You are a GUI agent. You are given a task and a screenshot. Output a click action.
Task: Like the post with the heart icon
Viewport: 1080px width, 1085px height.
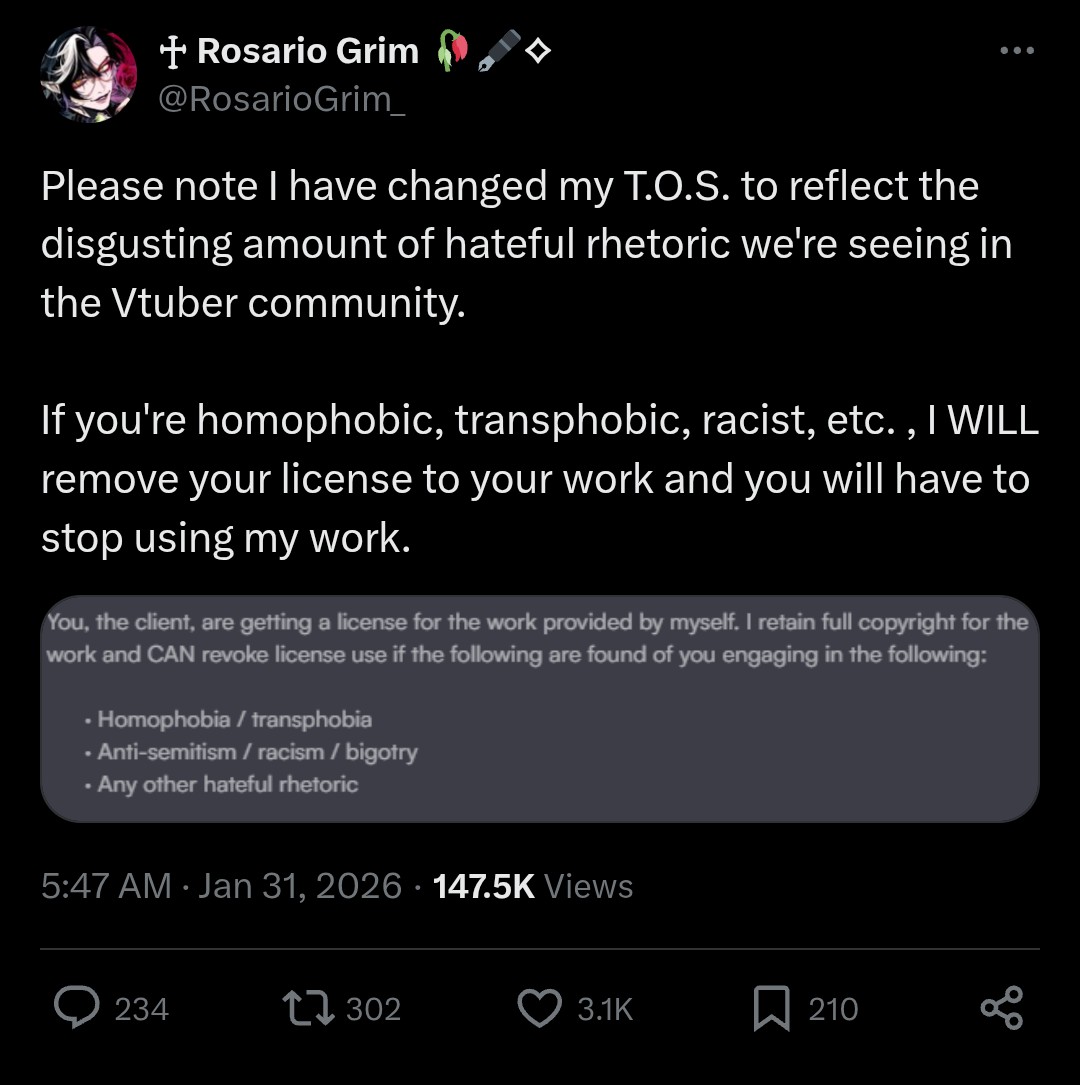[541, 1008]
